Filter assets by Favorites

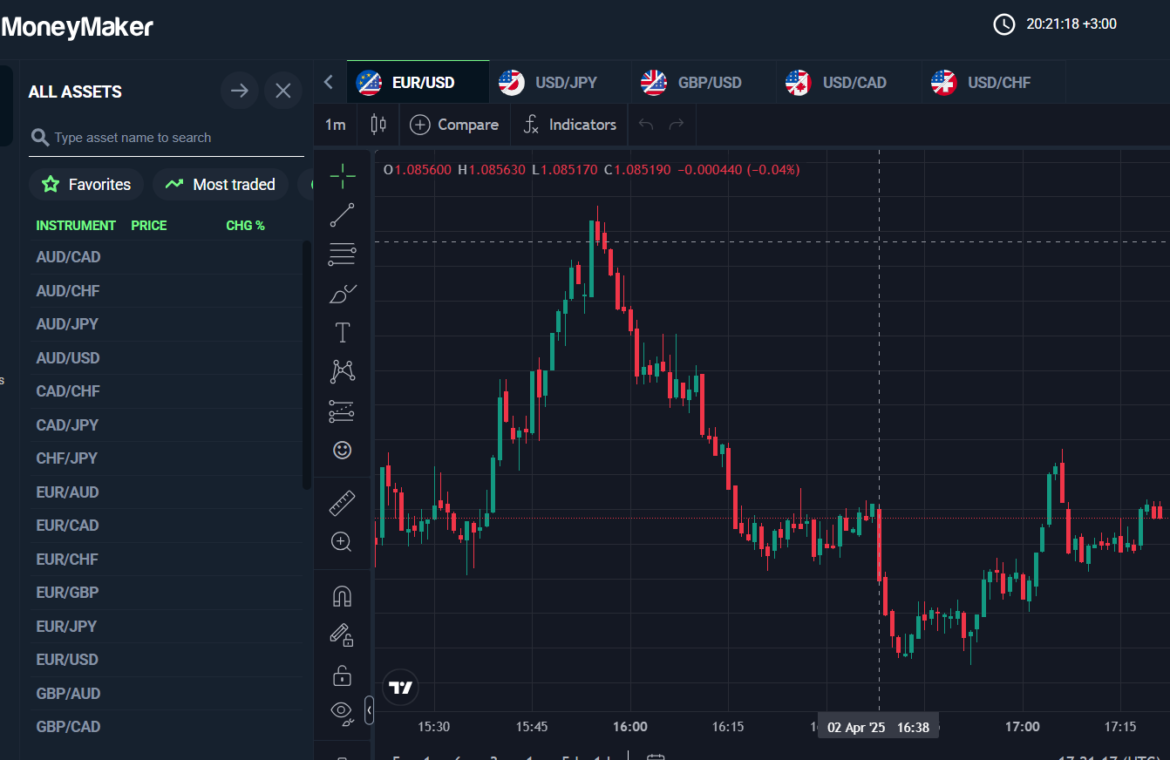pos(87,184)
